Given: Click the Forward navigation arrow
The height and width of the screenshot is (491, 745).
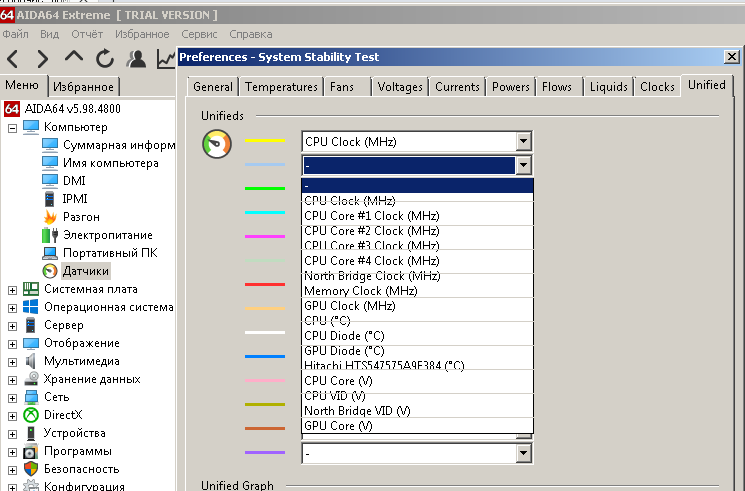Looking at the screenshot, I should click(43, 59).
